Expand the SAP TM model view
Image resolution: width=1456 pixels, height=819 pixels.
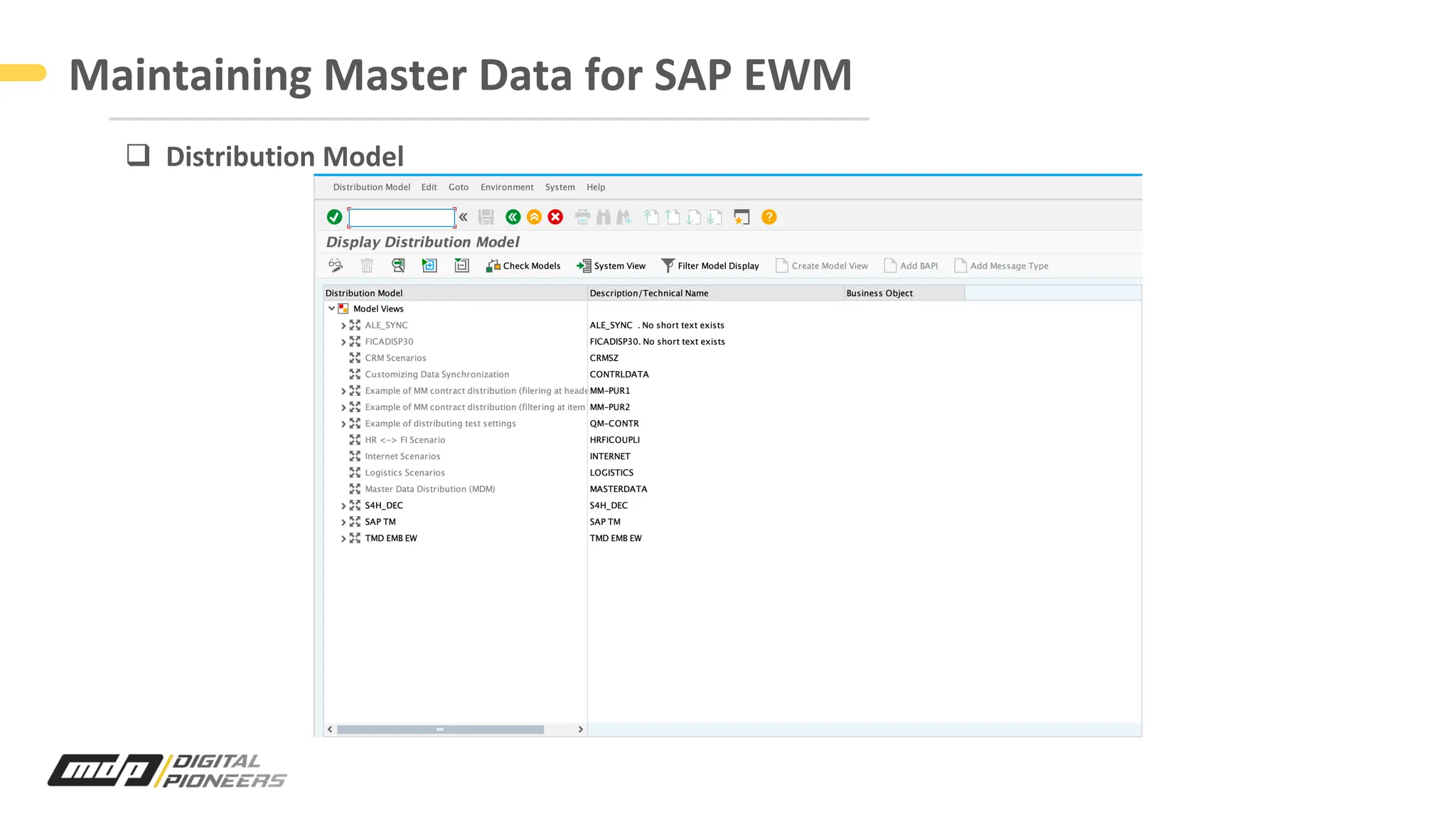(x=343, y=522)
